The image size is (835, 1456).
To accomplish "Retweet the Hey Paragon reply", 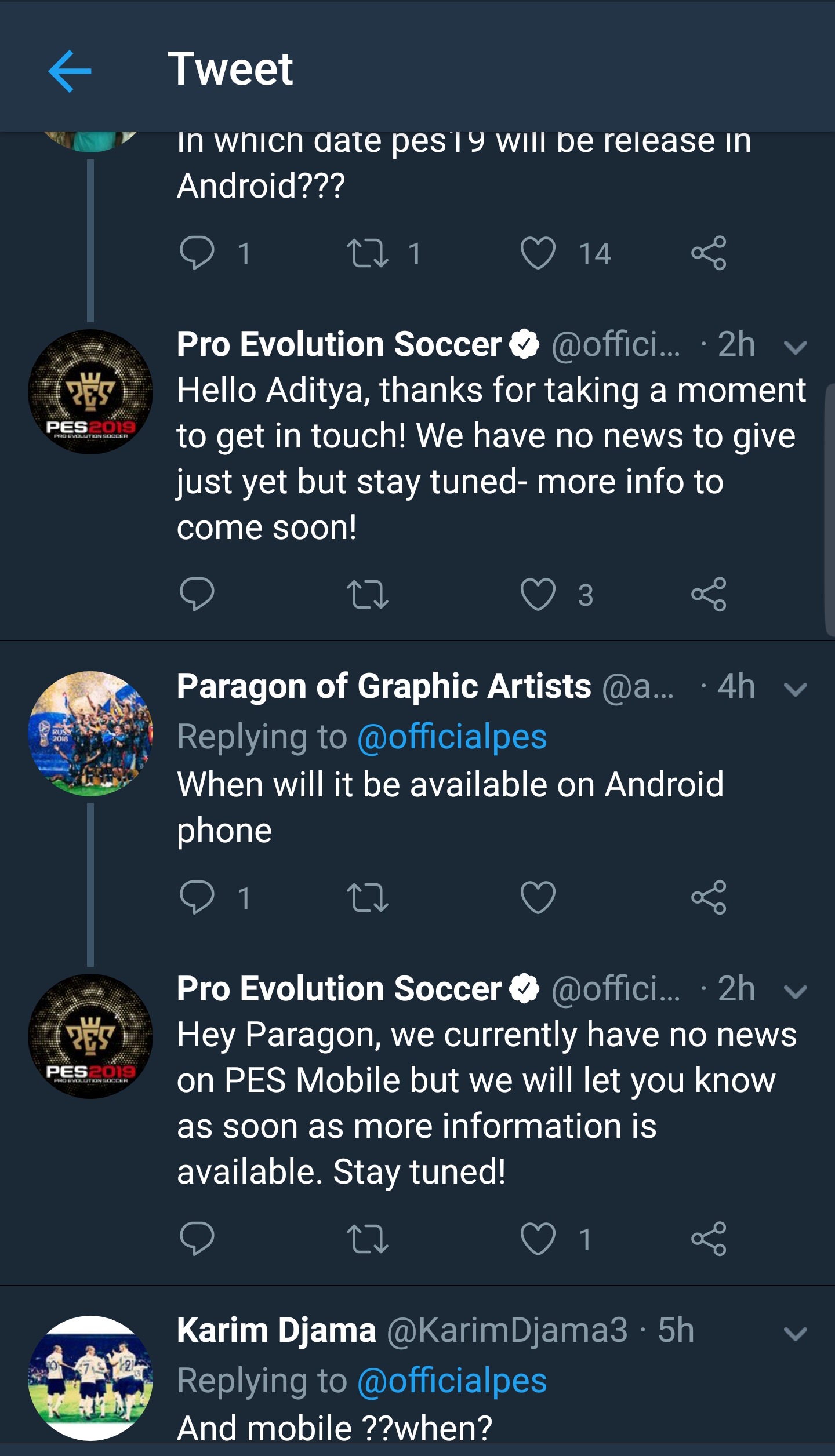I will [367, 1239].
